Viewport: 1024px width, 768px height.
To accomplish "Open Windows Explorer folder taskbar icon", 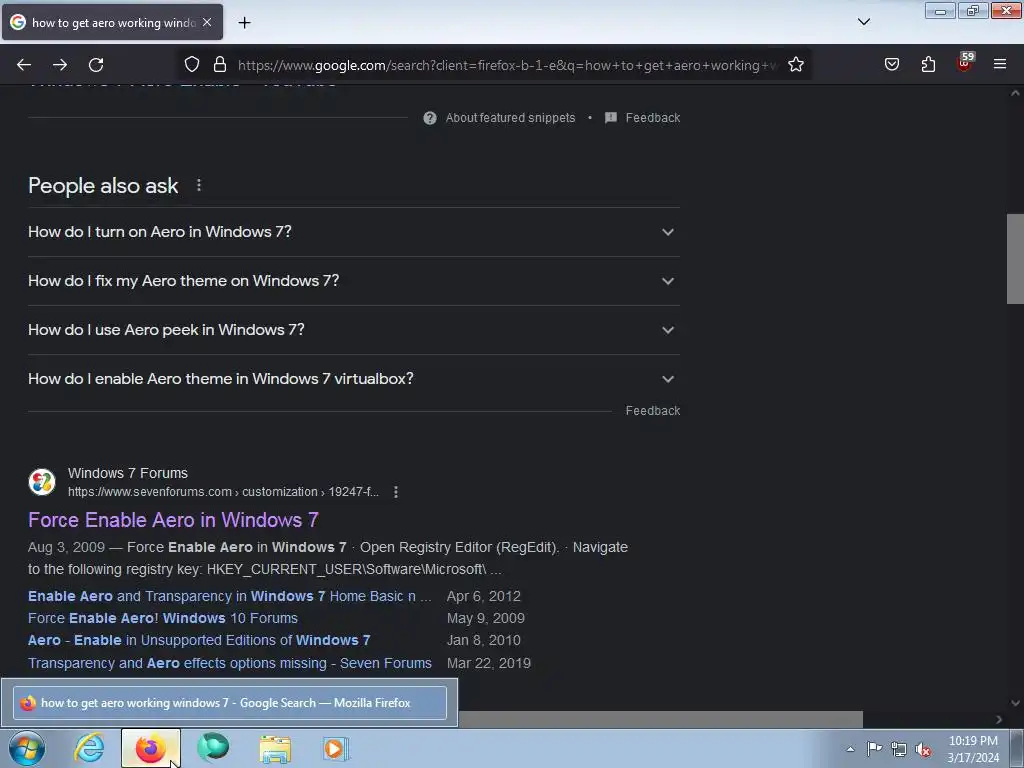I will tap(275, 748).
